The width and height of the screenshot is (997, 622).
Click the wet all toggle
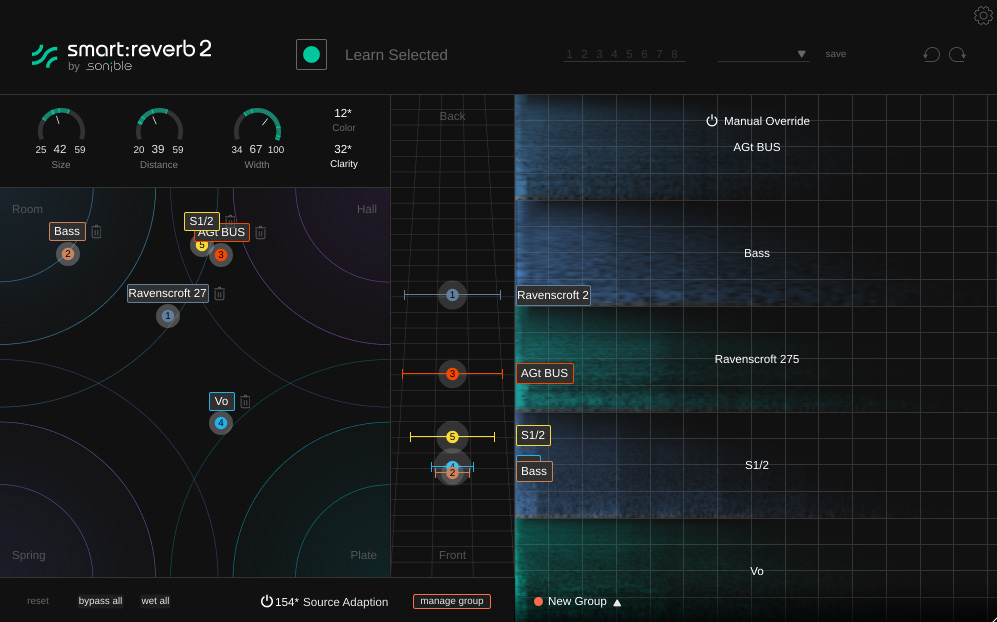coord(155,601)
